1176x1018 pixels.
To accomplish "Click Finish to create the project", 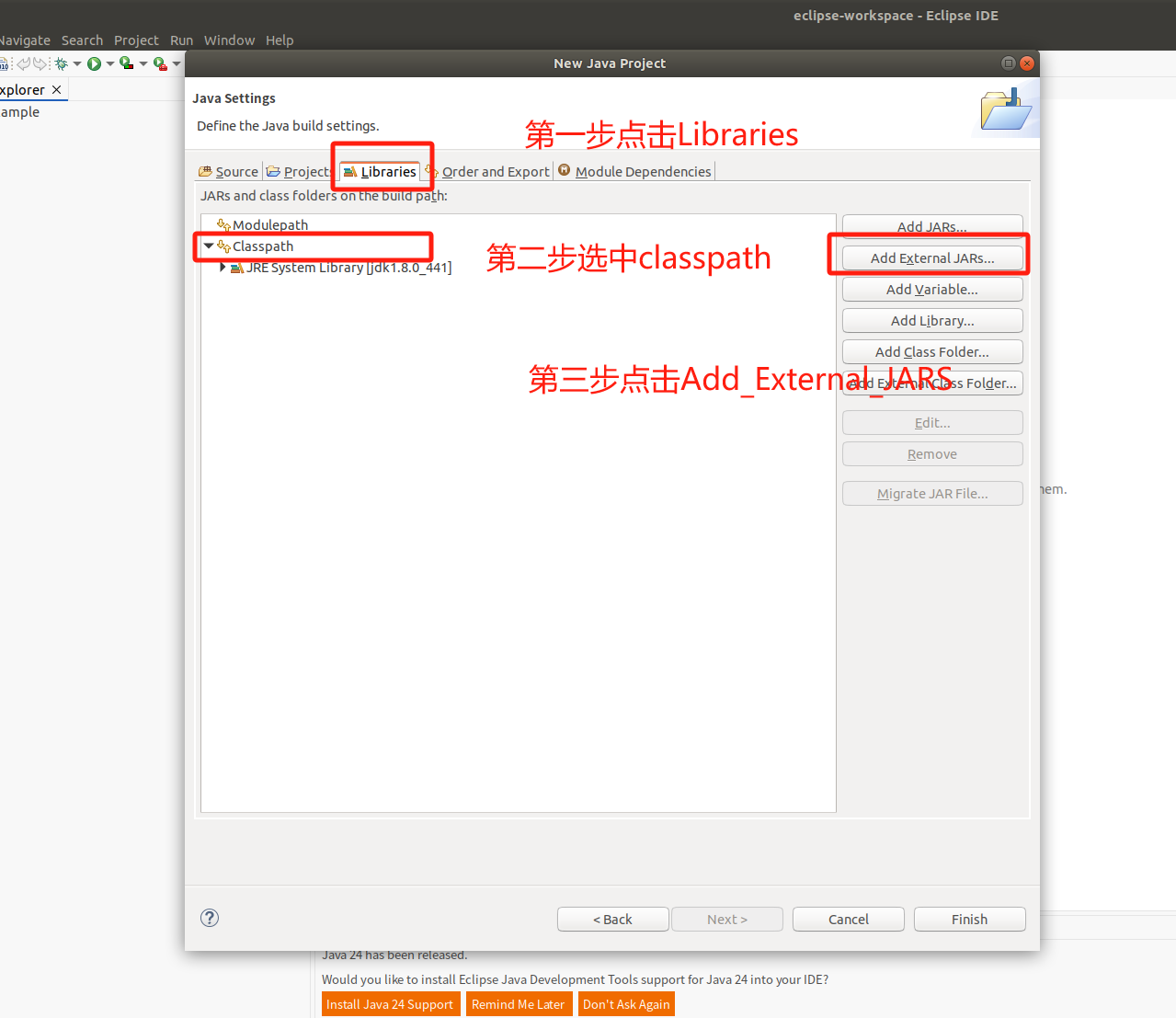I will (x=969, y=919).
